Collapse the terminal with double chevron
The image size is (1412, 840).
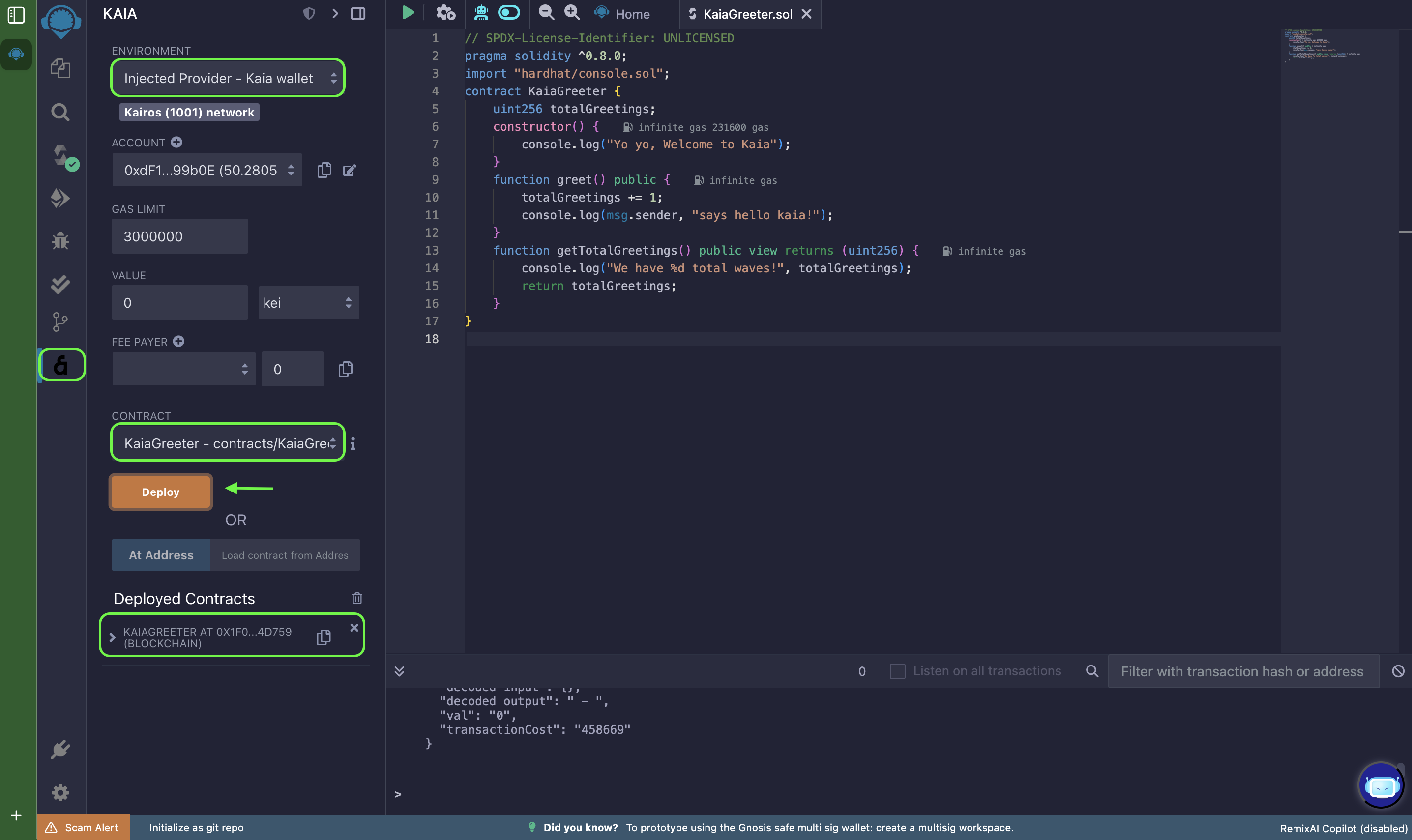pyautogui.click(x=399, y=671)
